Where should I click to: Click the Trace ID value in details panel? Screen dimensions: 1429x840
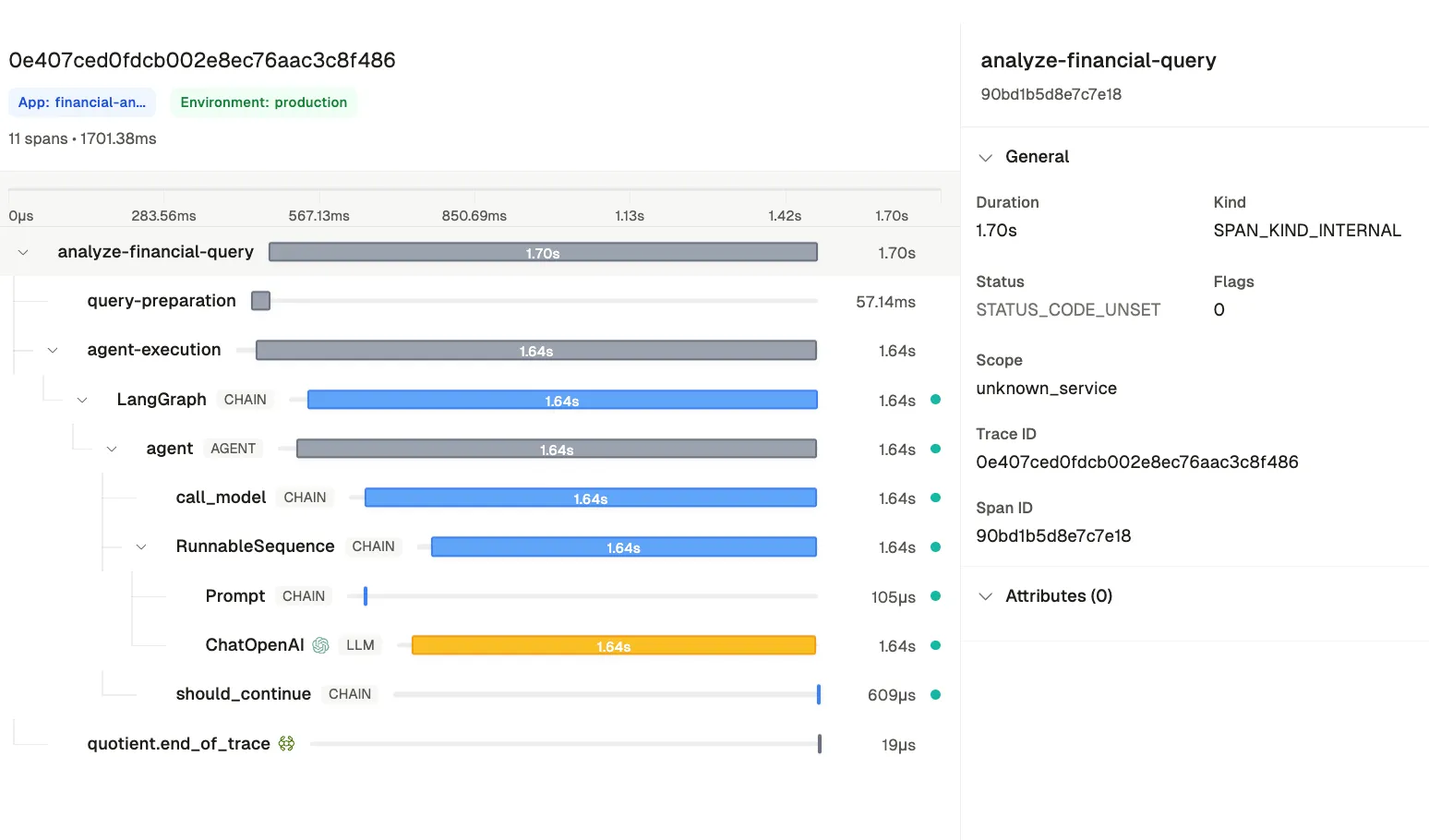[1137, 462]
